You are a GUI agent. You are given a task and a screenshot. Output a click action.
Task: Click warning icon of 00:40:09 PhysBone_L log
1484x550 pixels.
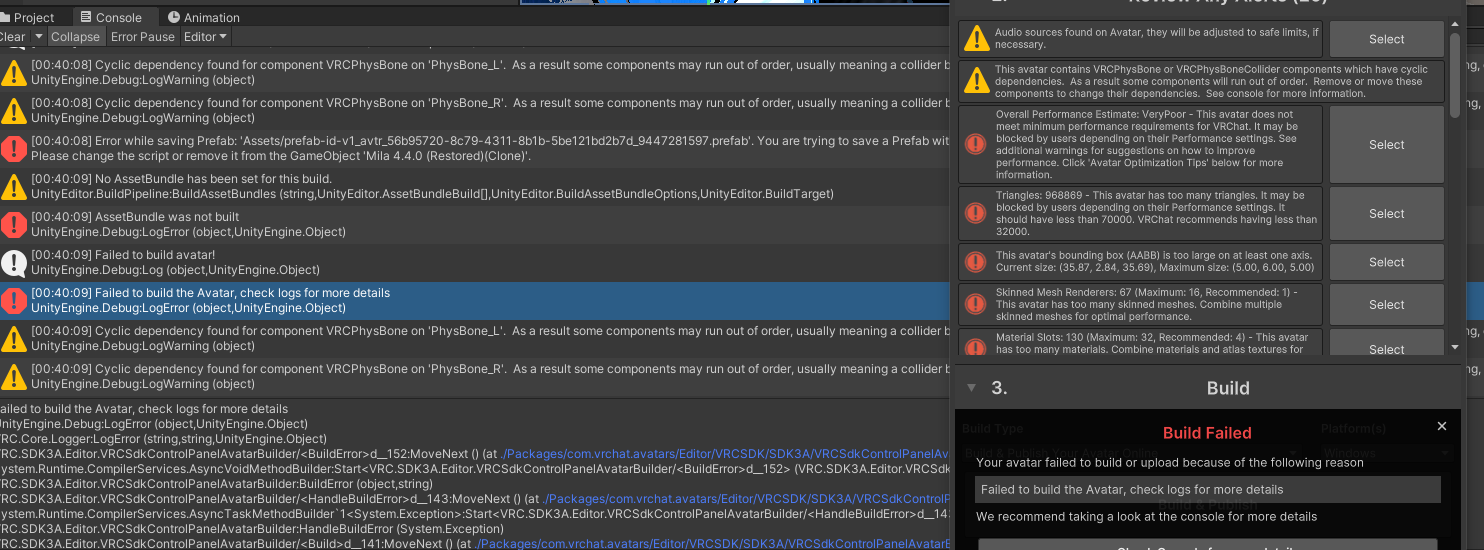tap(14, 339)
